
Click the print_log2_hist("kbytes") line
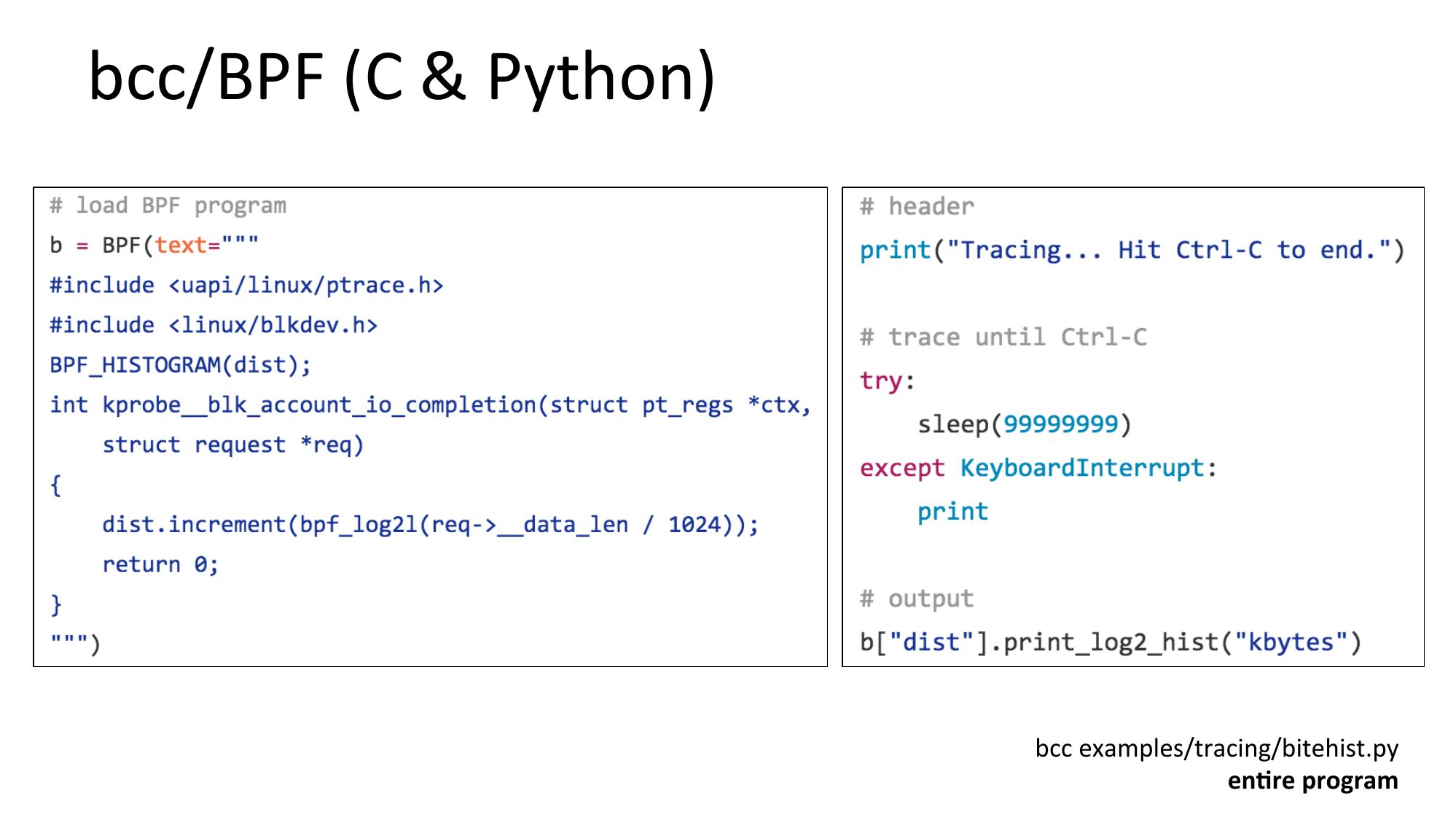(x=1110, y=643)
